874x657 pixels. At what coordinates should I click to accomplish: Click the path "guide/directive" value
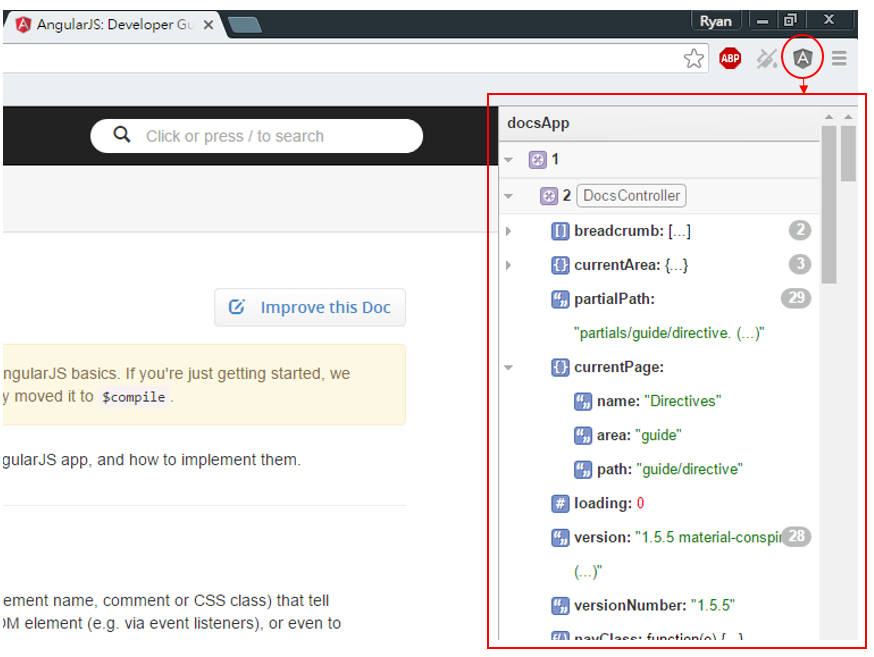pos(690,469)
